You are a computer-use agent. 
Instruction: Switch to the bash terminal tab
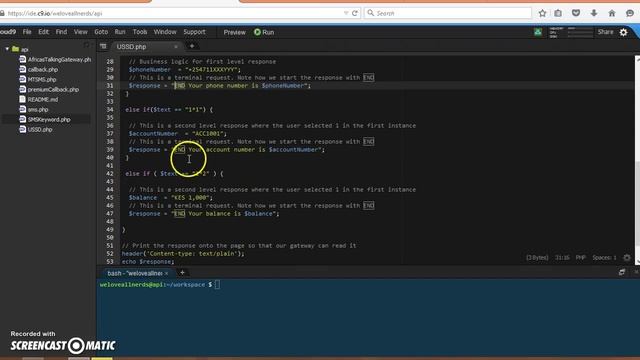135,273
